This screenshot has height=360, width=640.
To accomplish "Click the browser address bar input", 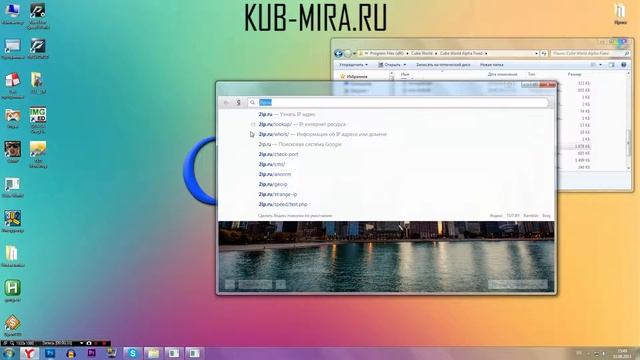I will (x=398, y=102).
